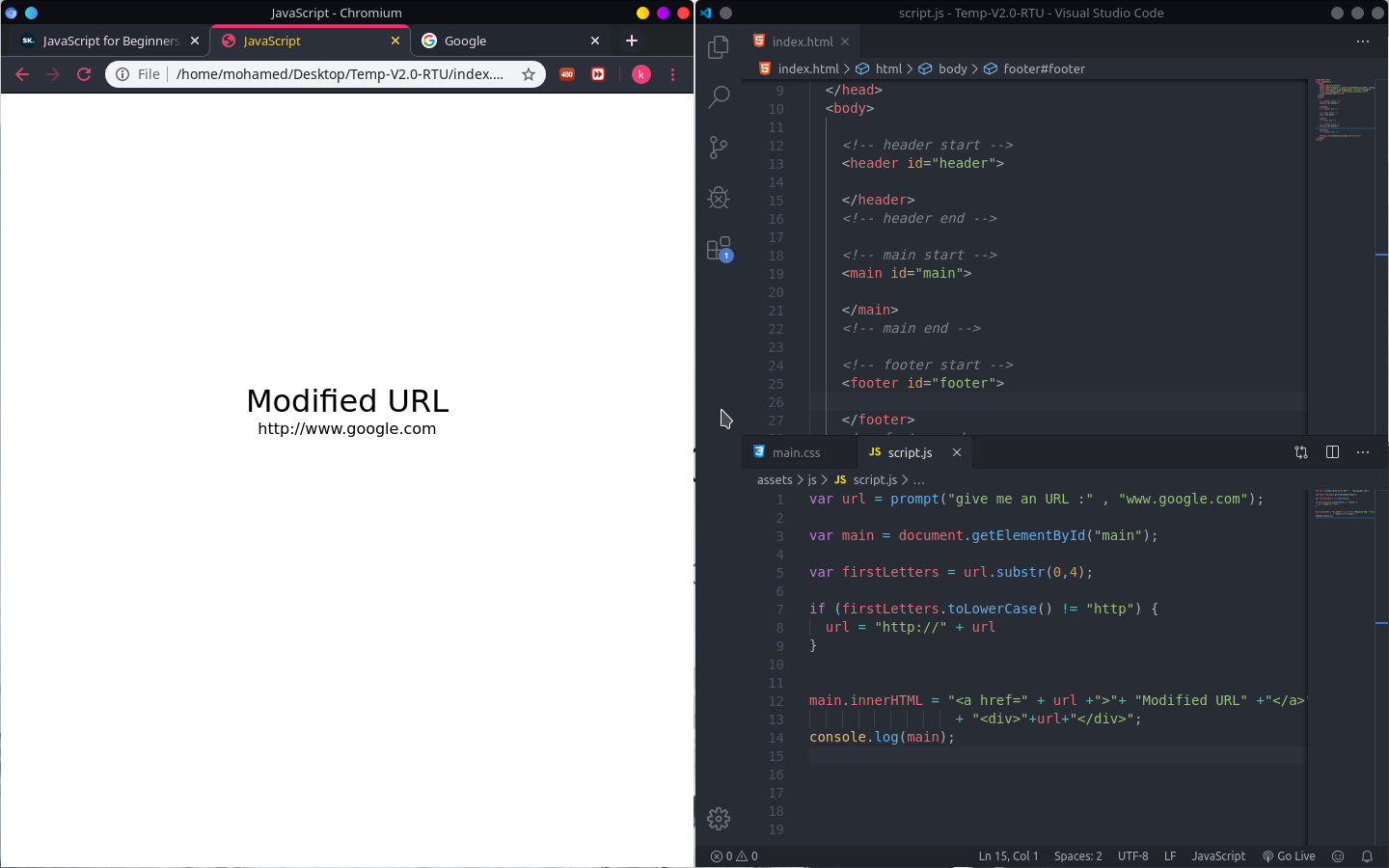This screenshot has height=868, width=1389.
Task: Close the index.html editor tab
Action: 845,41
